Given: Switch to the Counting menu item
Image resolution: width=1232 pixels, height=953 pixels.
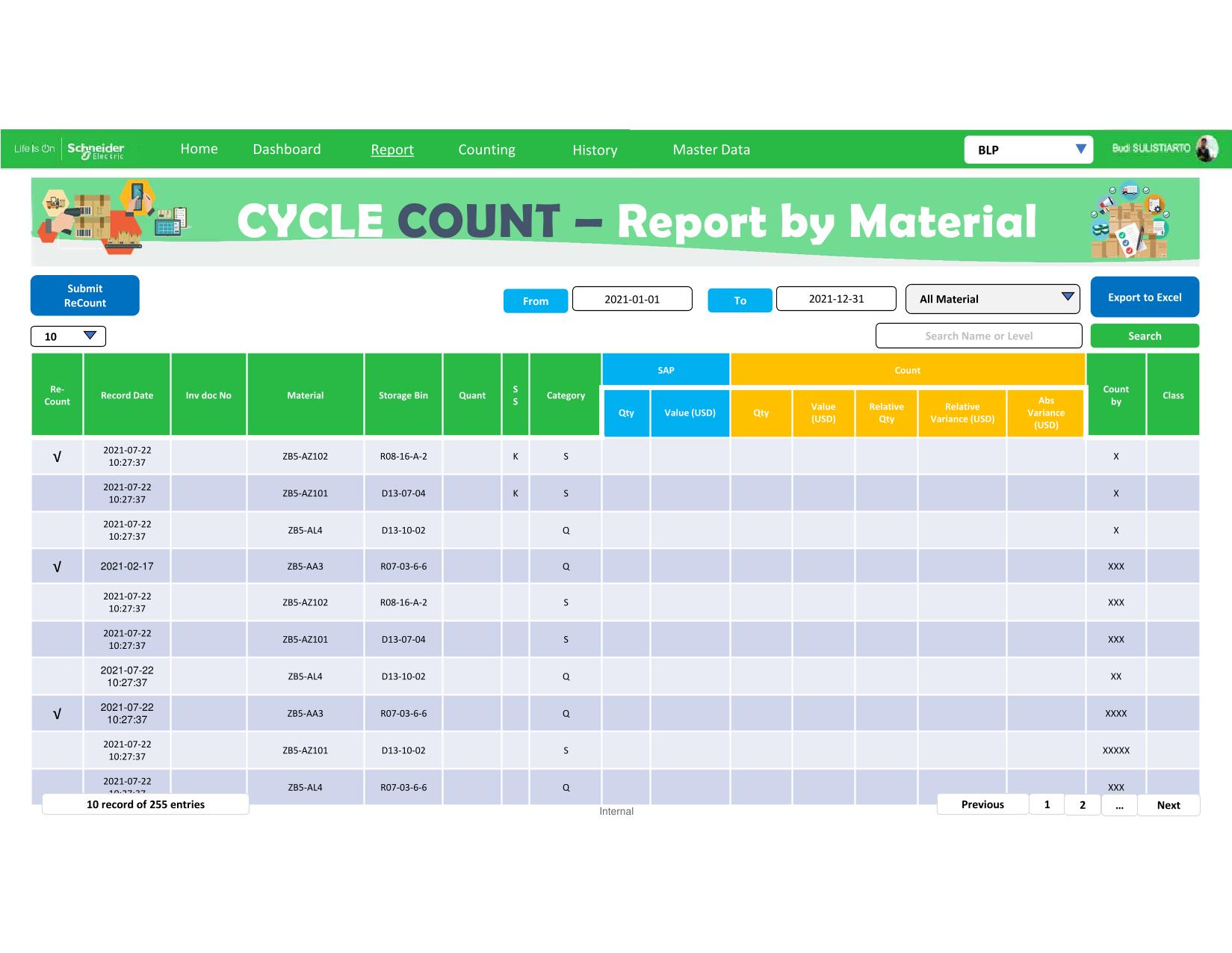Looking at the screenshot, I should pos(486,149).
